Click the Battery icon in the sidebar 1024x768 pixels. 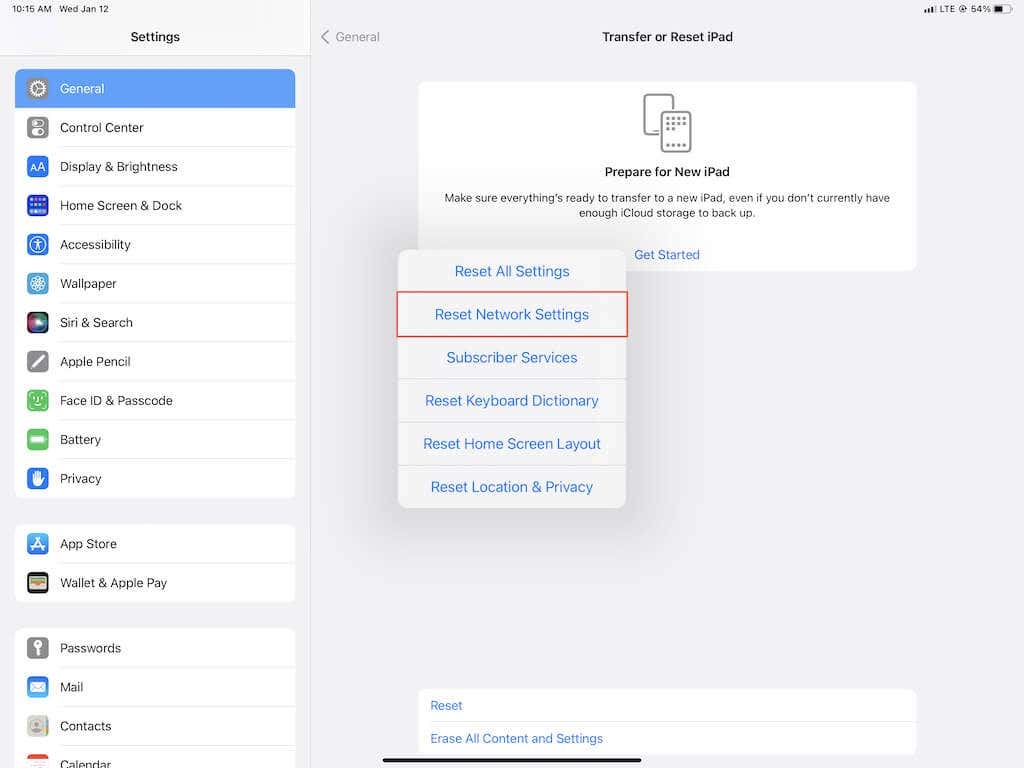[x=37, y=439]
